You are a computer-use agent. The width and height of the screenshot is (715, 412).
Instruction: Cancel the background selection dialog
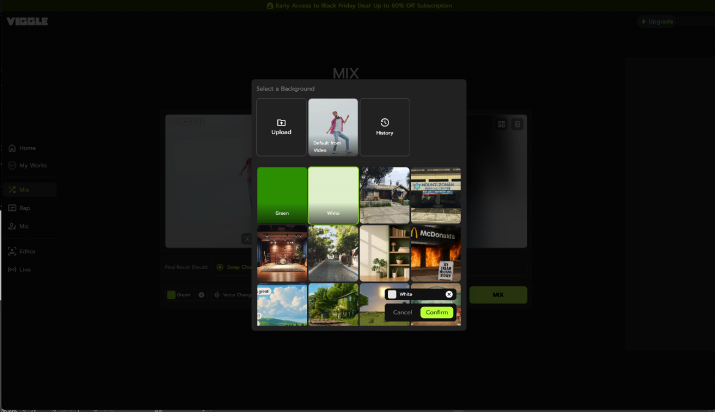402,312
